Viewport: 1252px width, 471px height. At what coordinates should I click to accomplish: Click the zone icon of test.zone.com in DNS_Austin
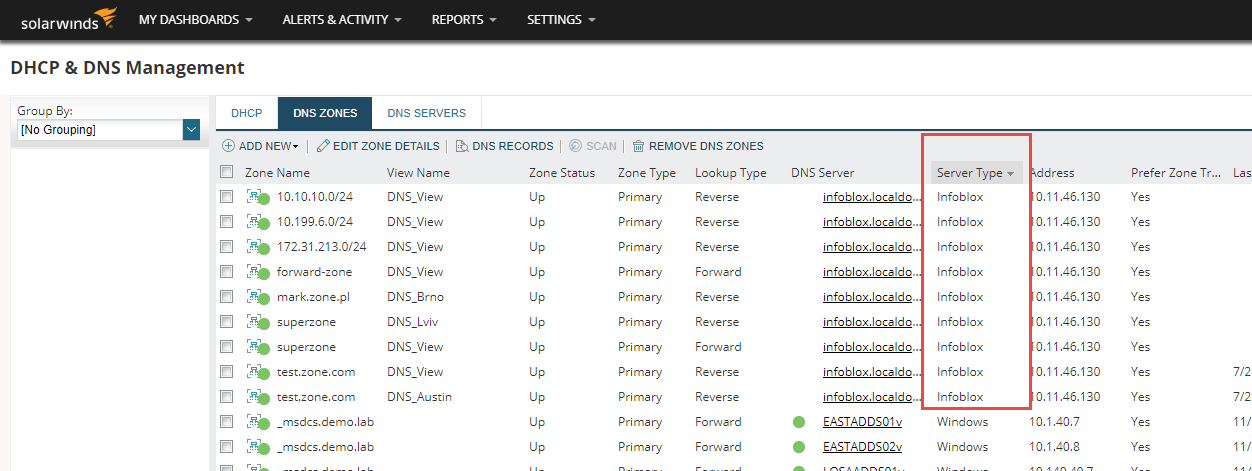click(x=258, y=398)
